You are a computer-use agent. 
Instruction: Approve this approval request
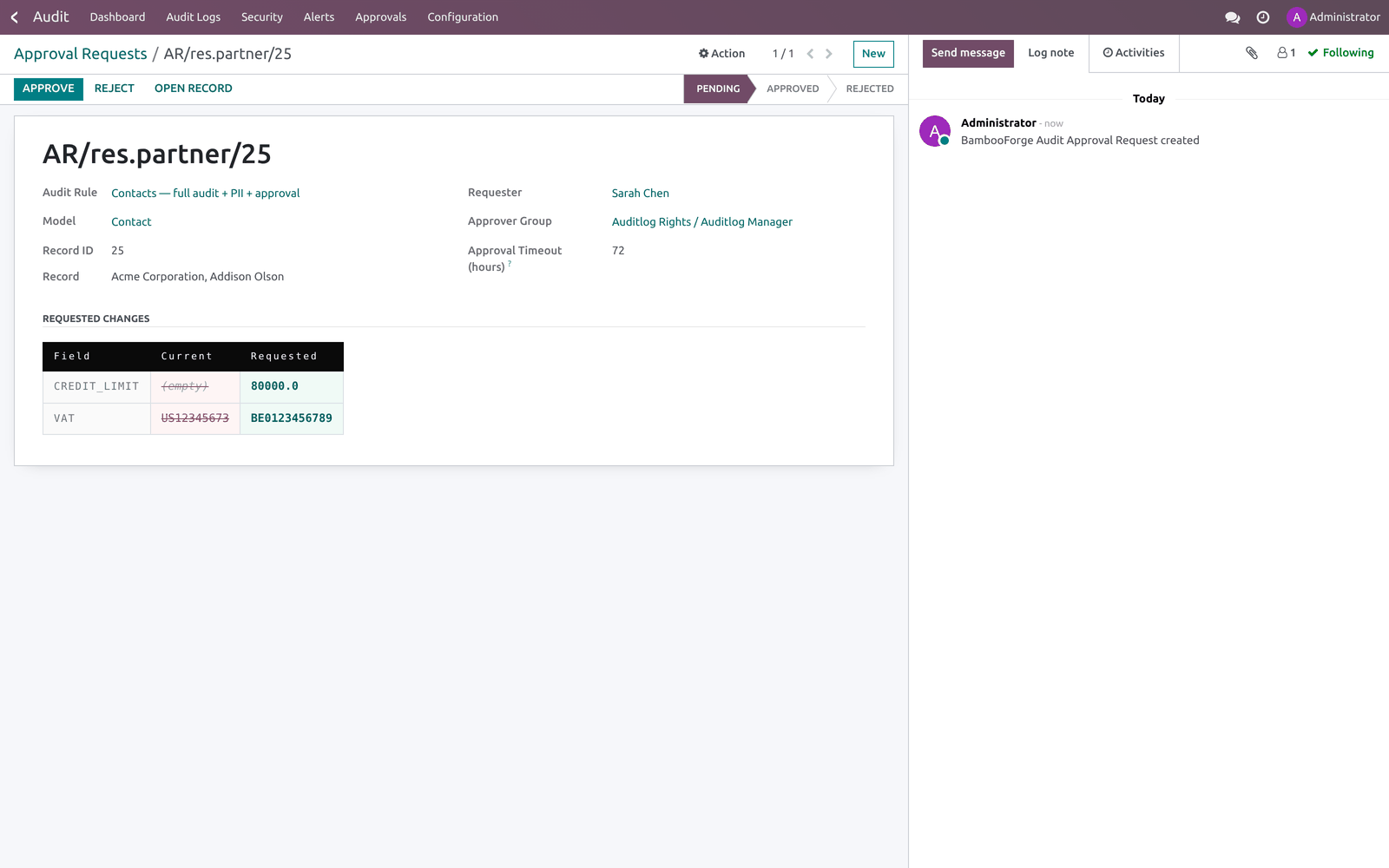pyautogui.click(x=49, y=89)
